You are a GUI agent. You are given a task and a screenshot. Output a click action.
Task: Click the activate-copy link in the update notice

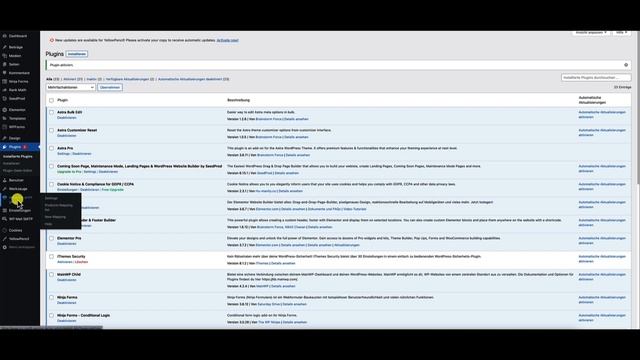pos(227,40)
